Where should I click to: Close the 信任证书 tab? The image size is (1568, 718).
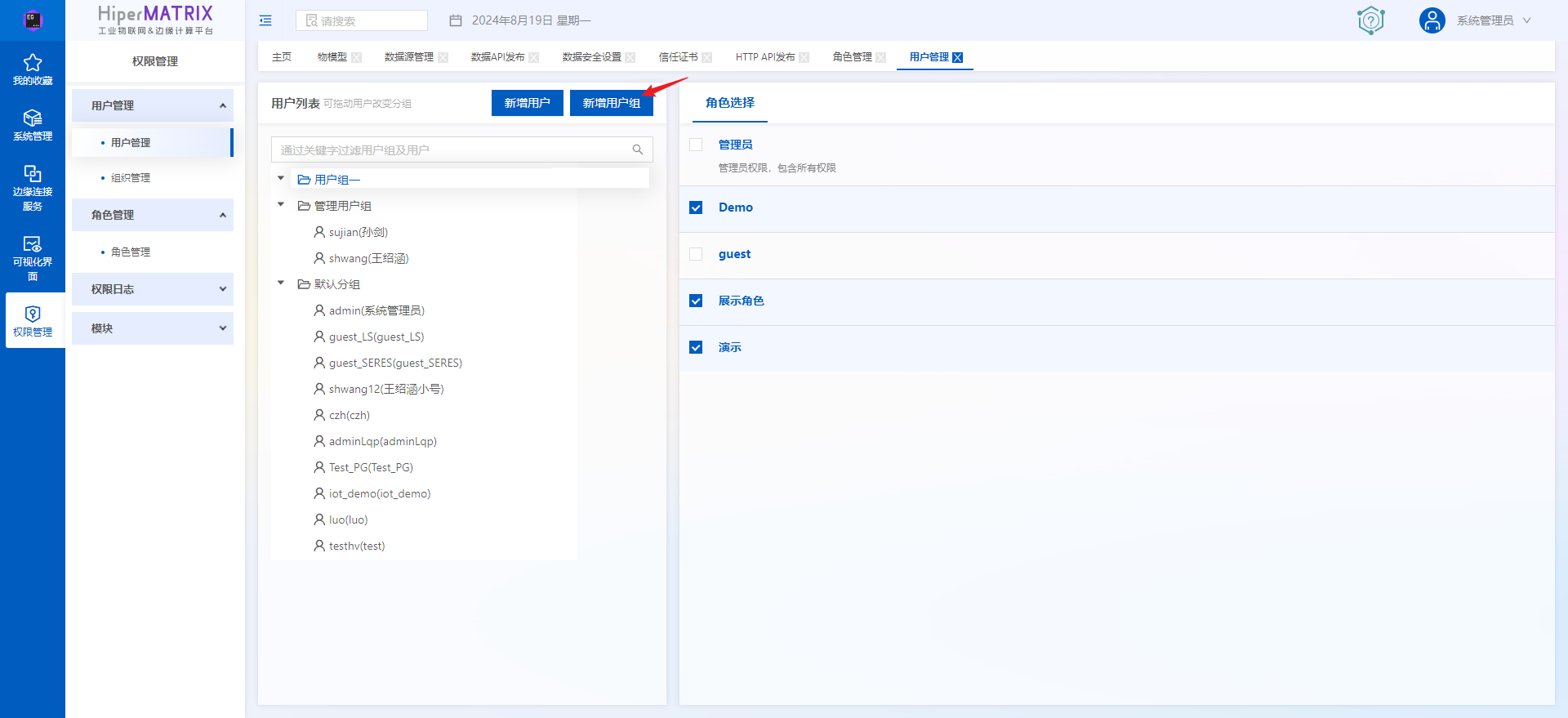pyautogui.click(x=707, y=57)
